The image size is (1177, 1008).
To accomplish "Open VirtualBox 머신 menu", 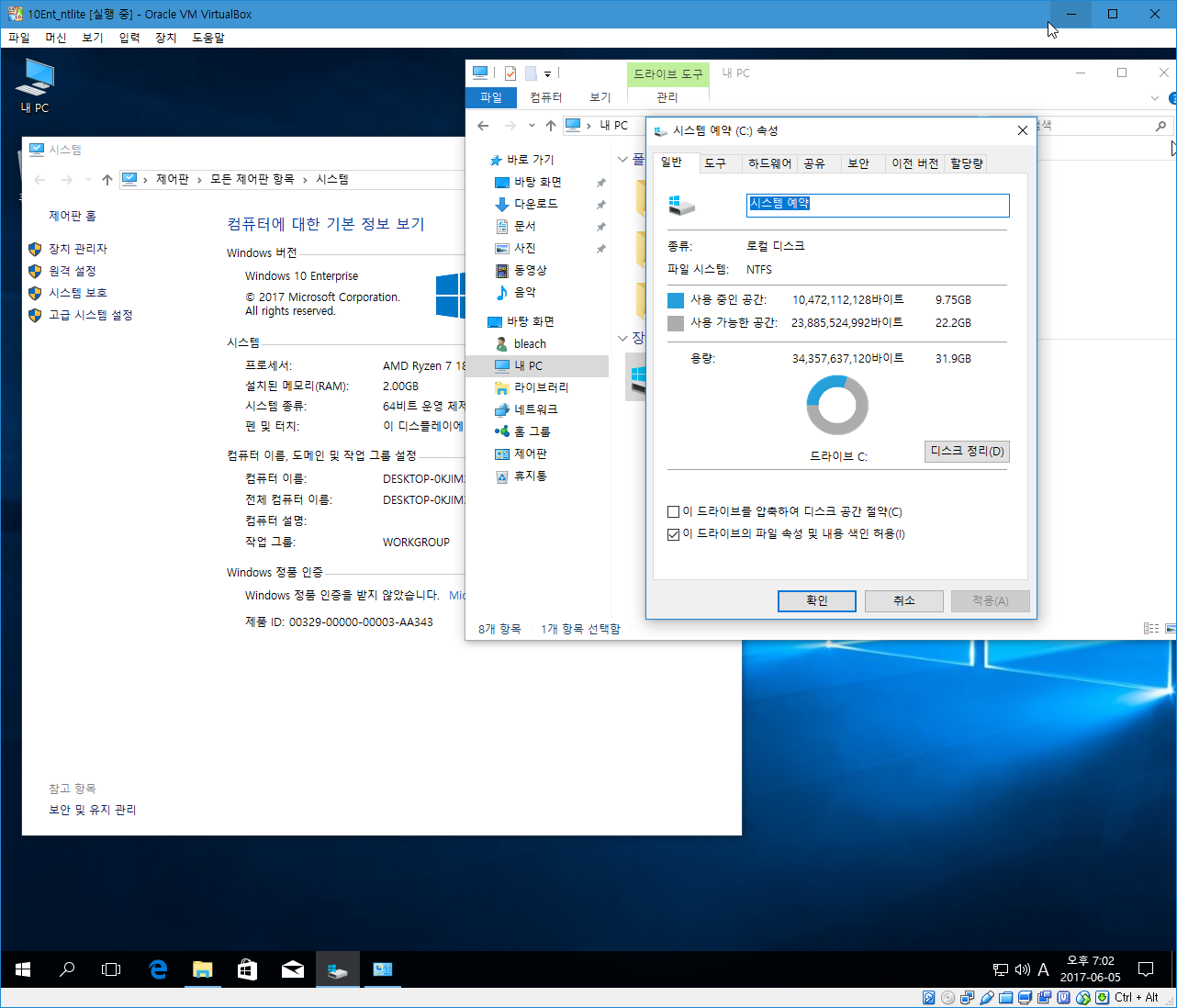I will 56,38.
